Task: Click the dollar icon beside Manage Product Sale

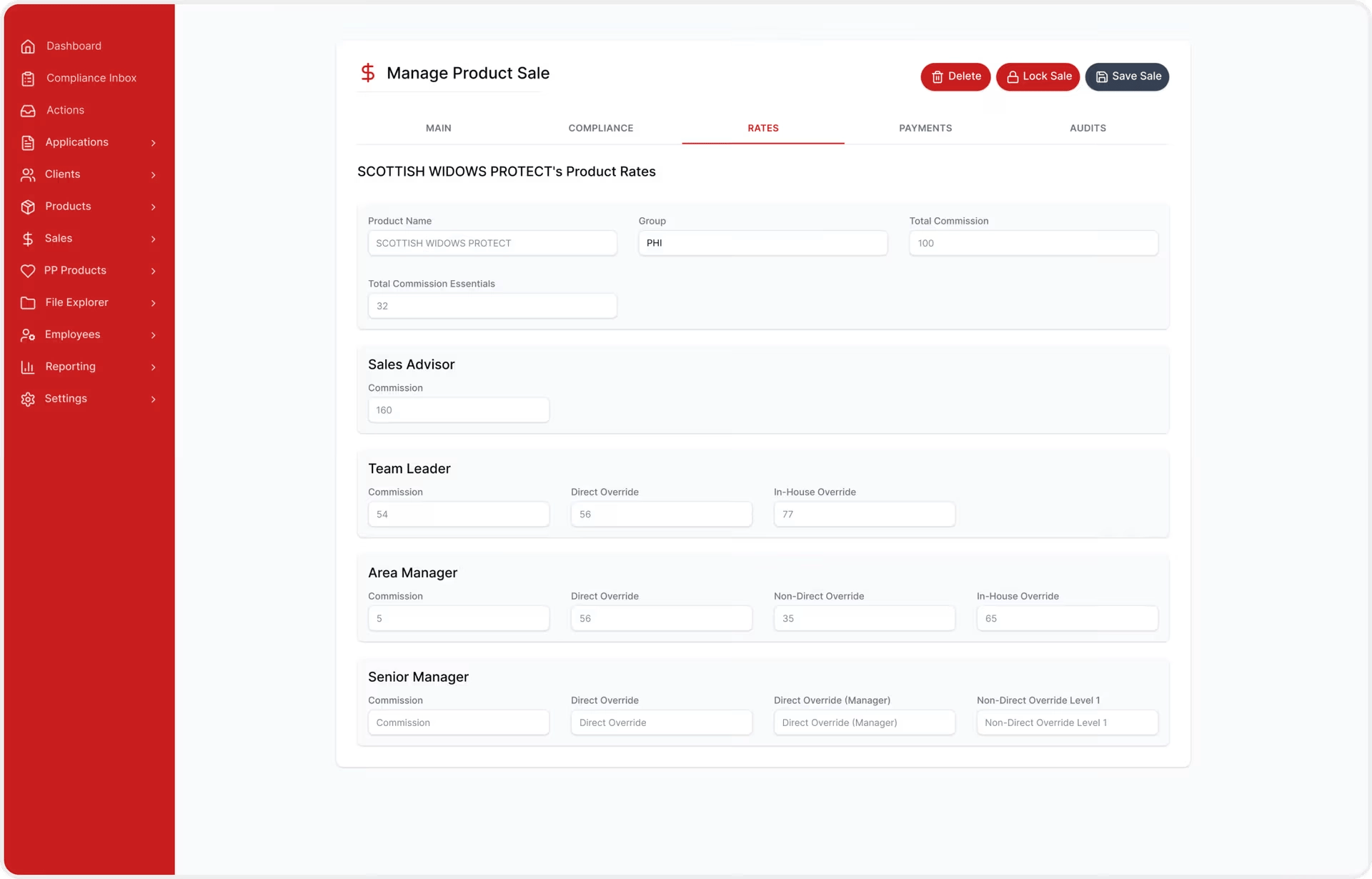Action: click(368, 73)
